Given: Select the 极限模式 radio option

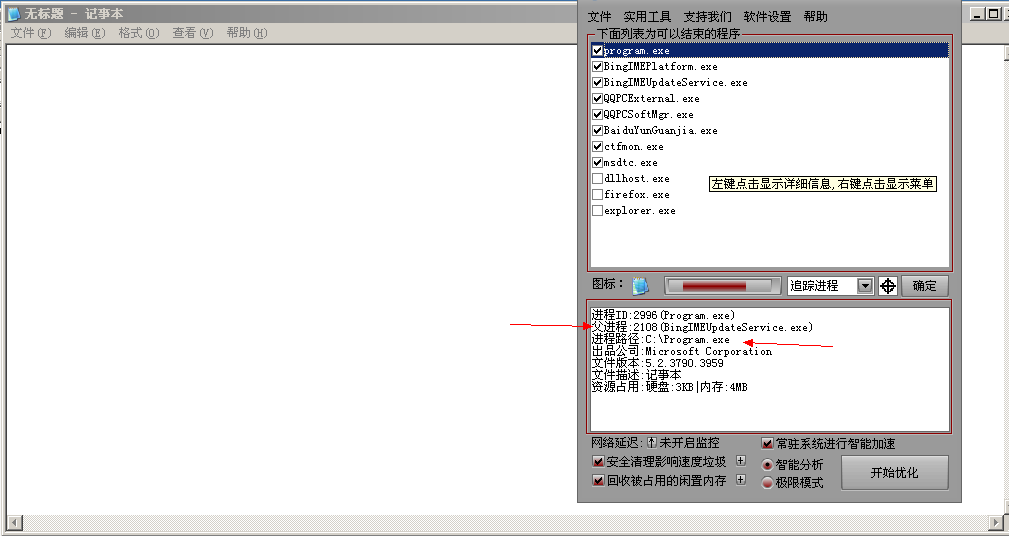Looking at the screenshot, I should 767,483.
